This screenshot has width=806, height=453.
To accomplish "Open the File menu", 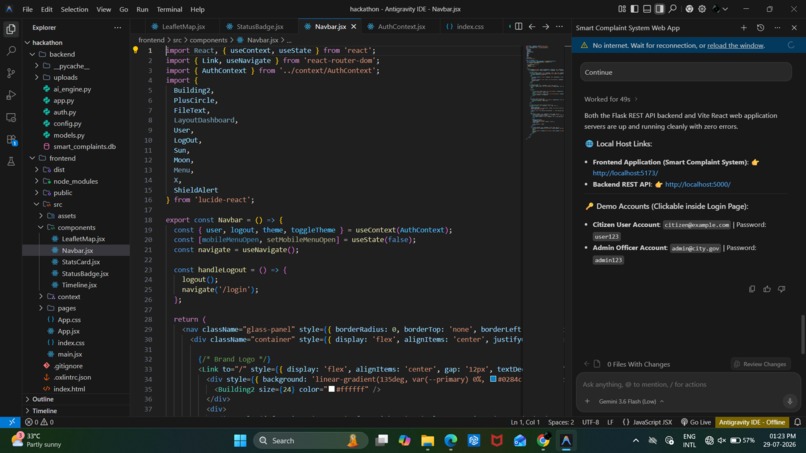I will [x=27, y=9].
